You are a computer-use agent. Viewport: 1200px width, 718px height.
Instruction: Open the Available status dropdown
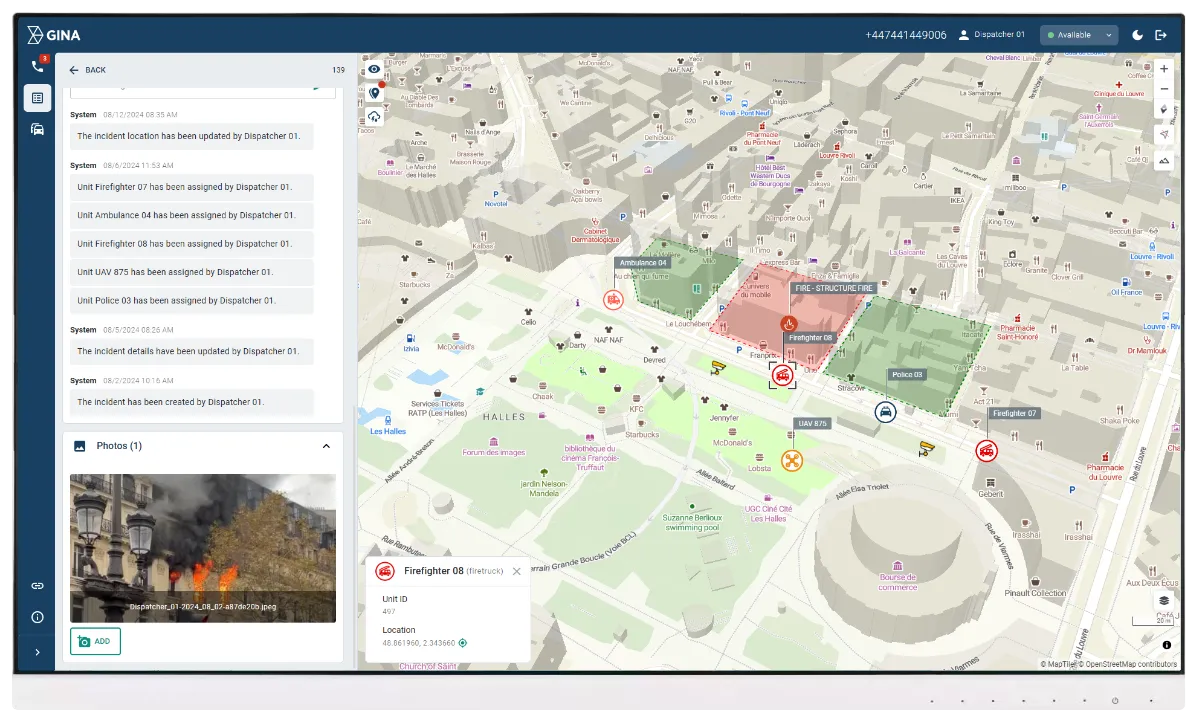click(x=1078, y=34)
